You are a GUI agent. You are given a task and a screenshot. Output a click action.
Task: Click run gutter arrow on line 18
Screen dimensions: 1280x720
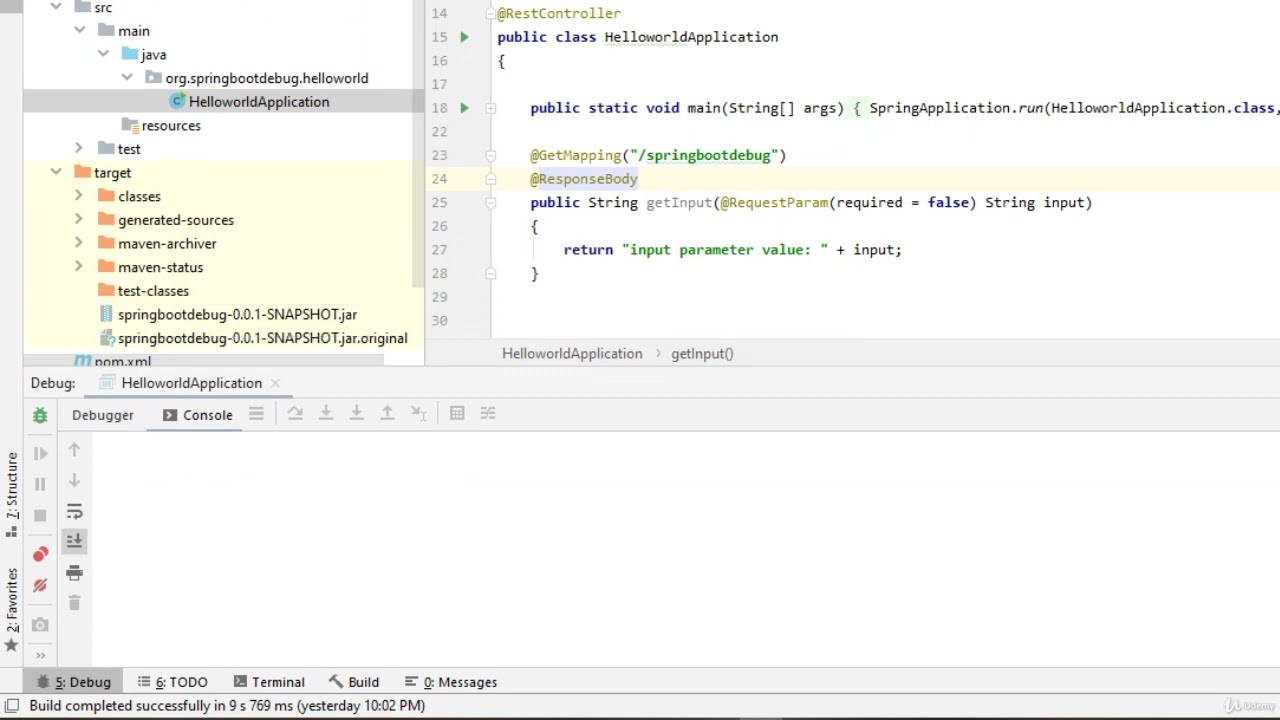(x=464, y=108)
